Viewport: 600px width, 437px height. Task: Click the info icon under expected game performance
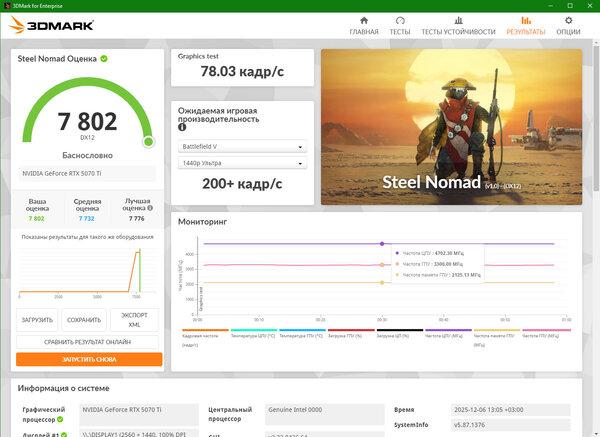click(x=182, y=127)
